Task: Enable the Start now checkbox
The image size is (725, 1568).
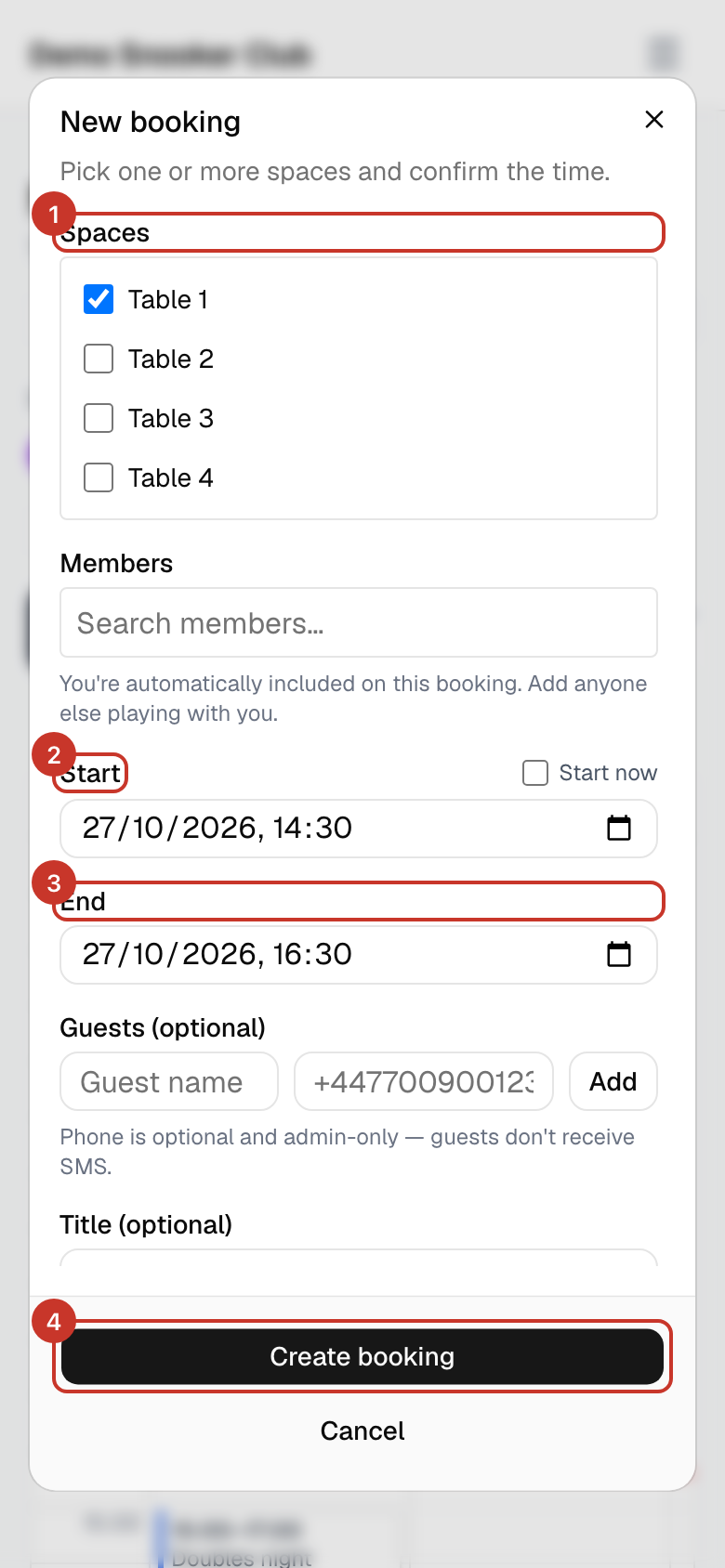Action: pyautogui.click(x=535, y=773)
